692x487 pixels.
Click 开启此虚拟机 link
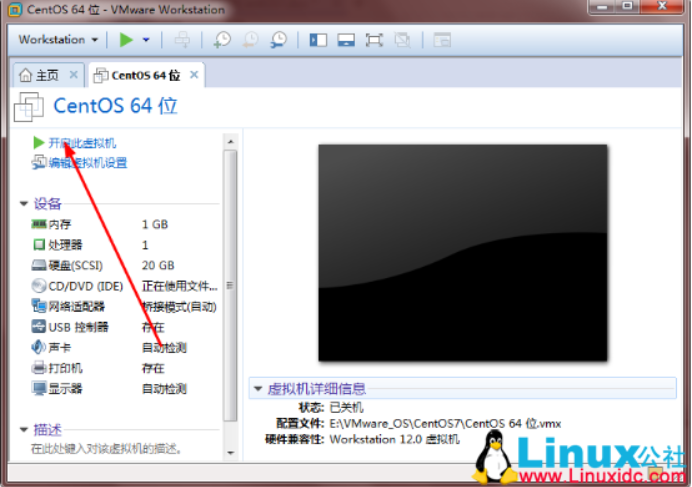click(82, 143)
